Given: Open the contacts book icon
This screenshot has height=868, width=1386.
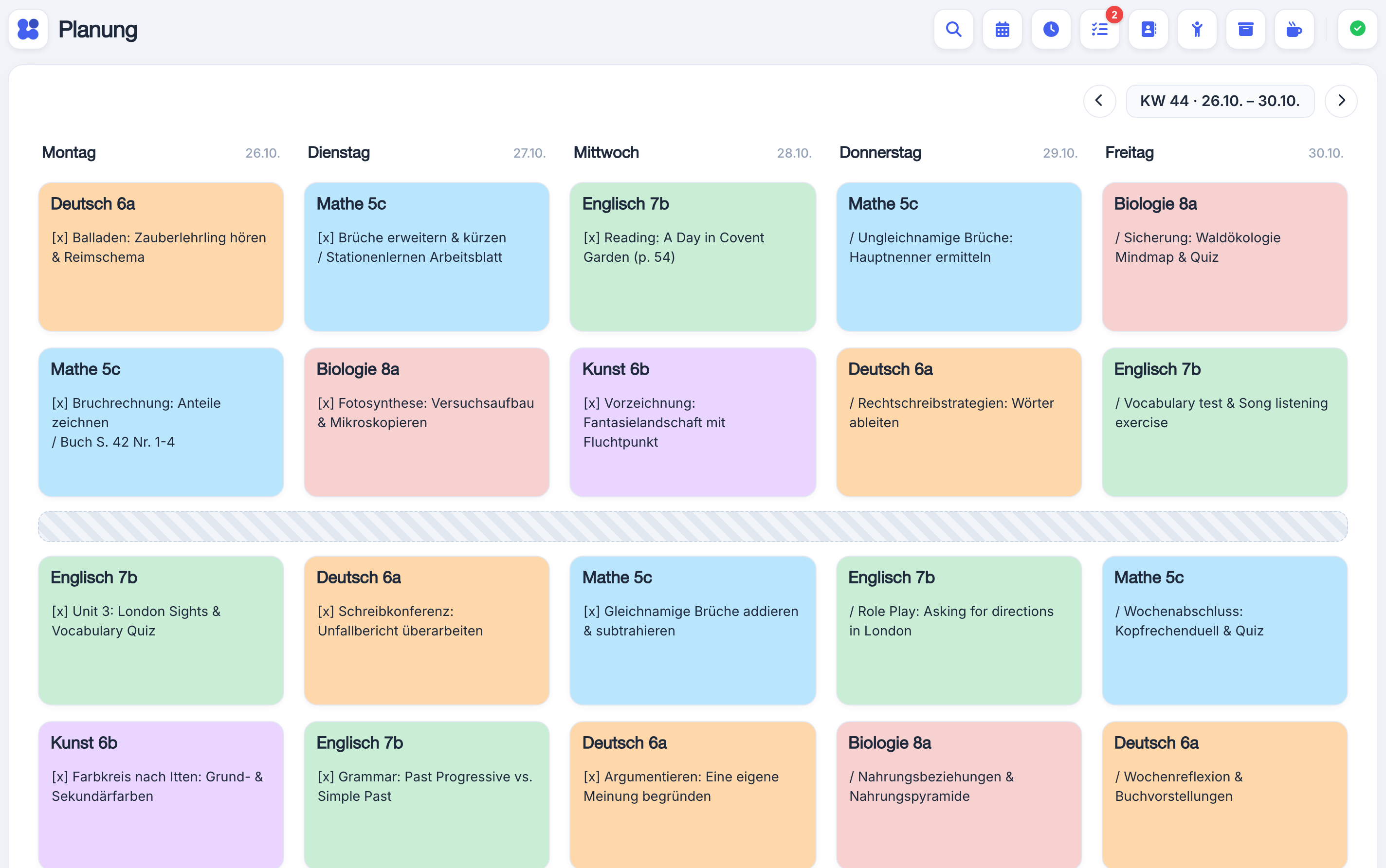Looking at the screenshot, I should (1149, 29).
